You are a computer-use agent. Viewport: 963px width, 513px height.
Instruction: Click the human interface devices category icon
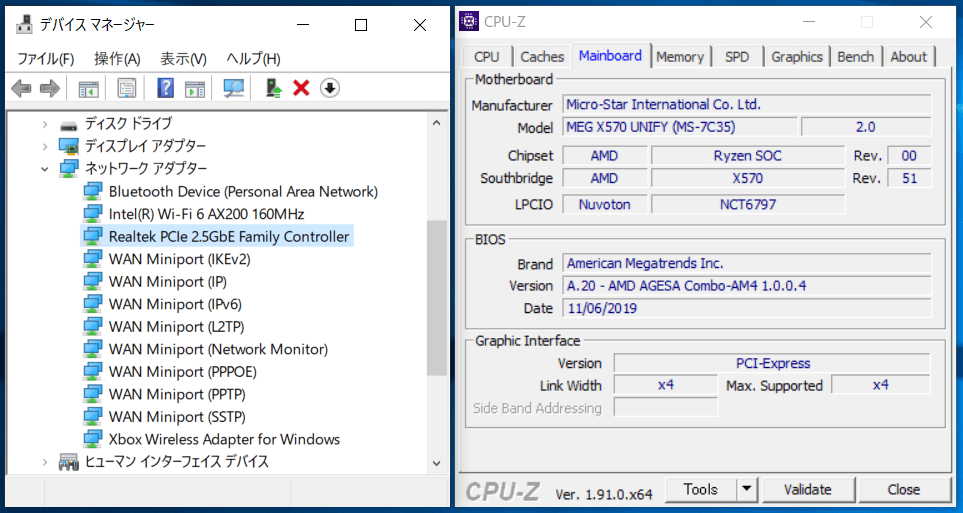pyautogui.click(x=69, y=462)
